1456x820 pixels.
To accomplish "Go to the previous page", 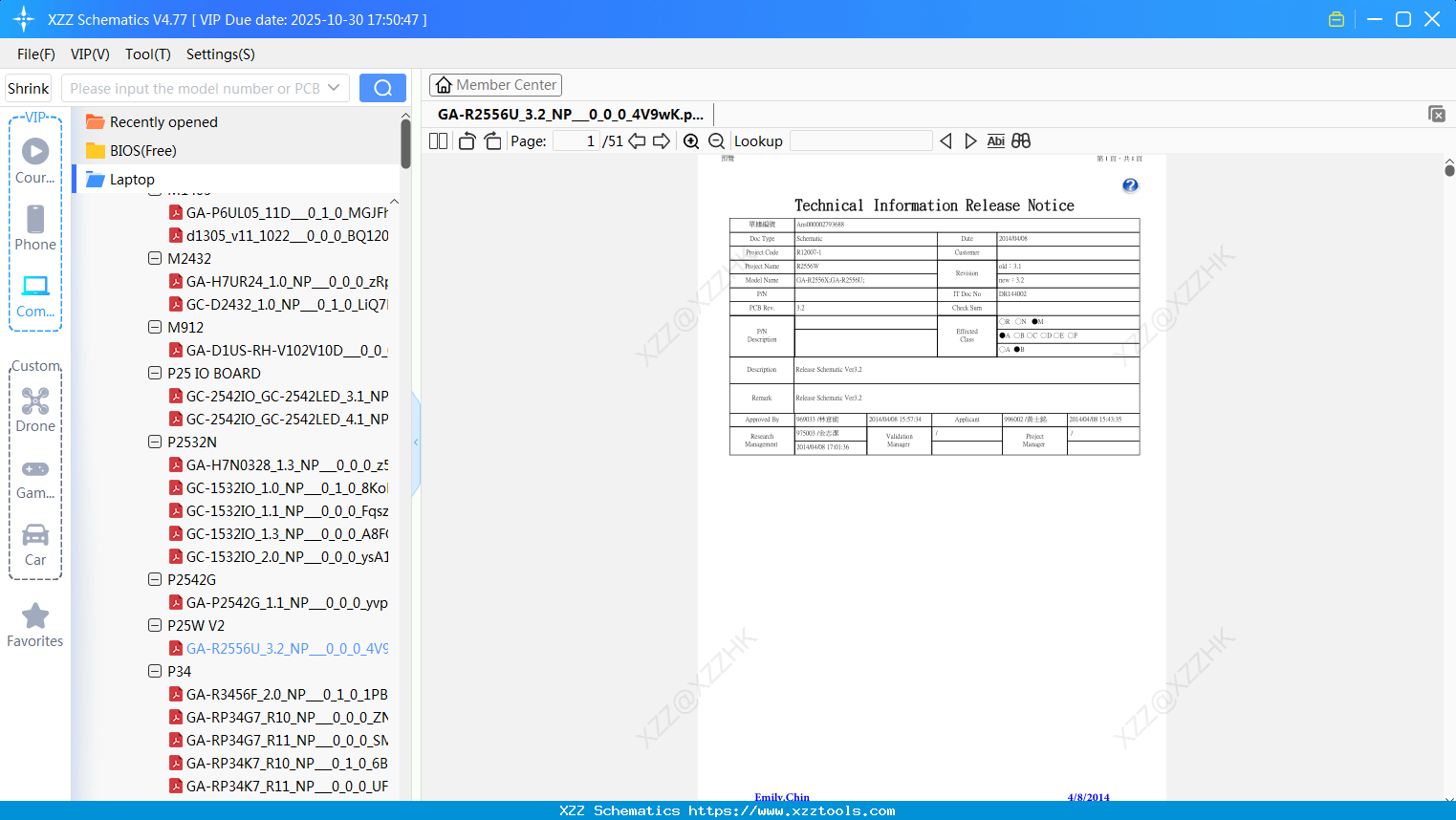I will pos(637,140).
